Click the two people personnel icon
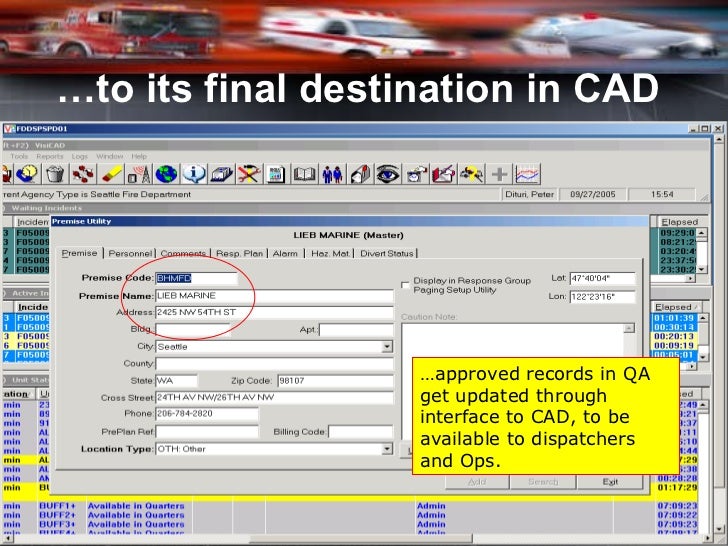 pos(332,174)
